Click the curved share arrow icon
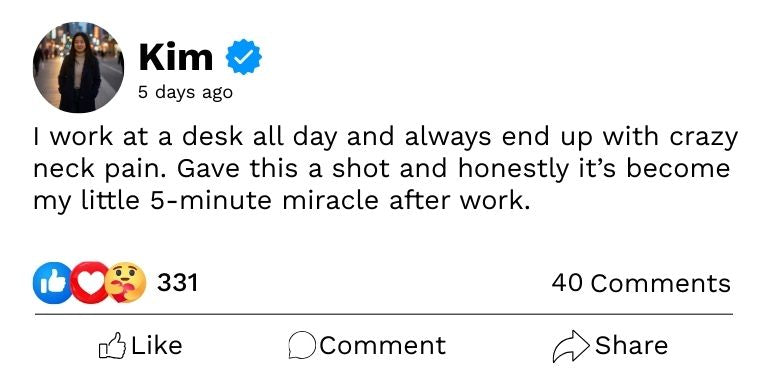Image resolution: width=768 pixels, height=384 pixels. click(571, 346)
